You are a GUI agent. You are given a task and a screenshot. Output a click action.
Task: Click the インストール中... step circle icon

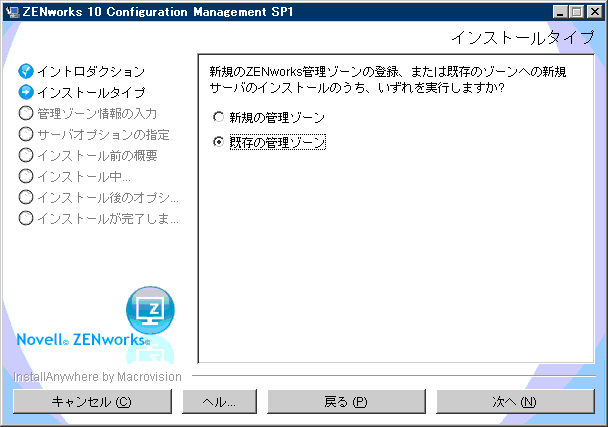click(26, 176)
